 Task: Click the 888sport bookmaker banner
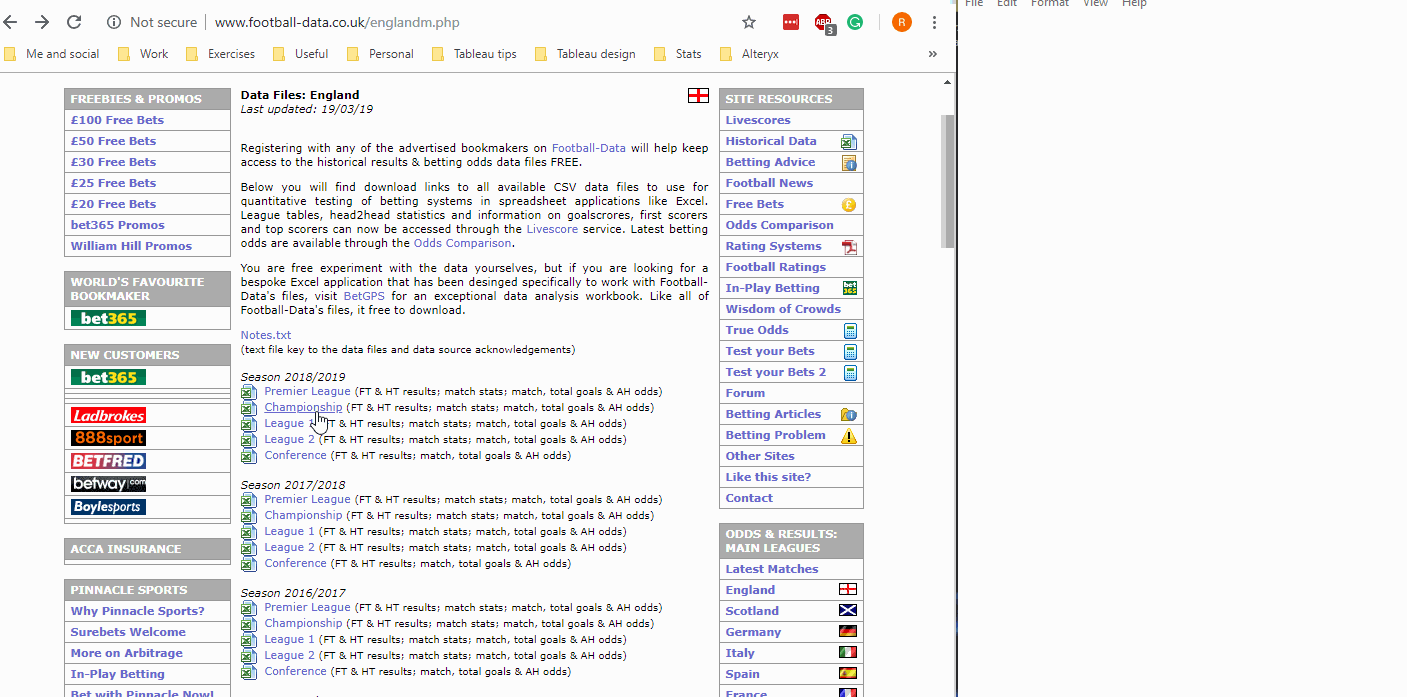pyautogui.click(x=108, y=438)
